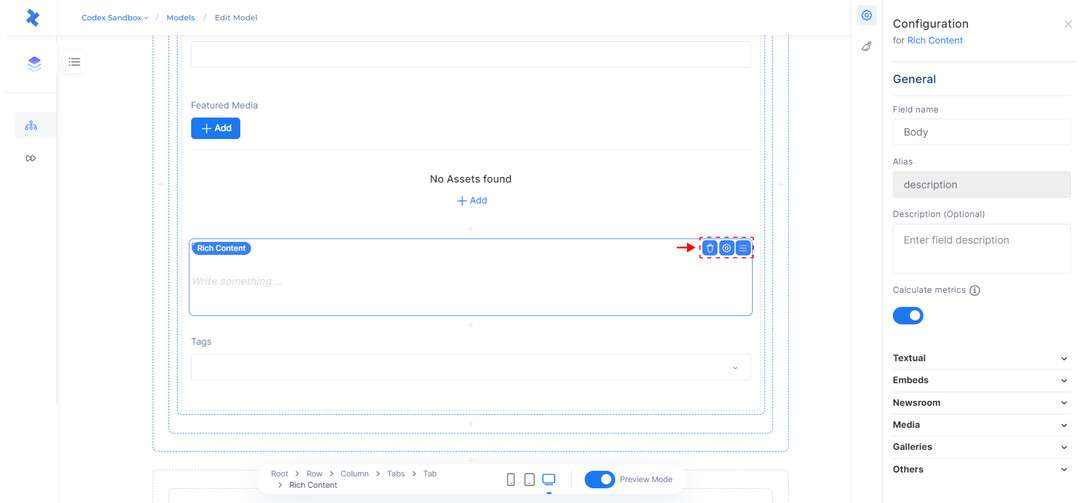Click the Rich Content drag handle menu icon
The height and width of the screenshot is (503, 1080).
click(743, 248)
